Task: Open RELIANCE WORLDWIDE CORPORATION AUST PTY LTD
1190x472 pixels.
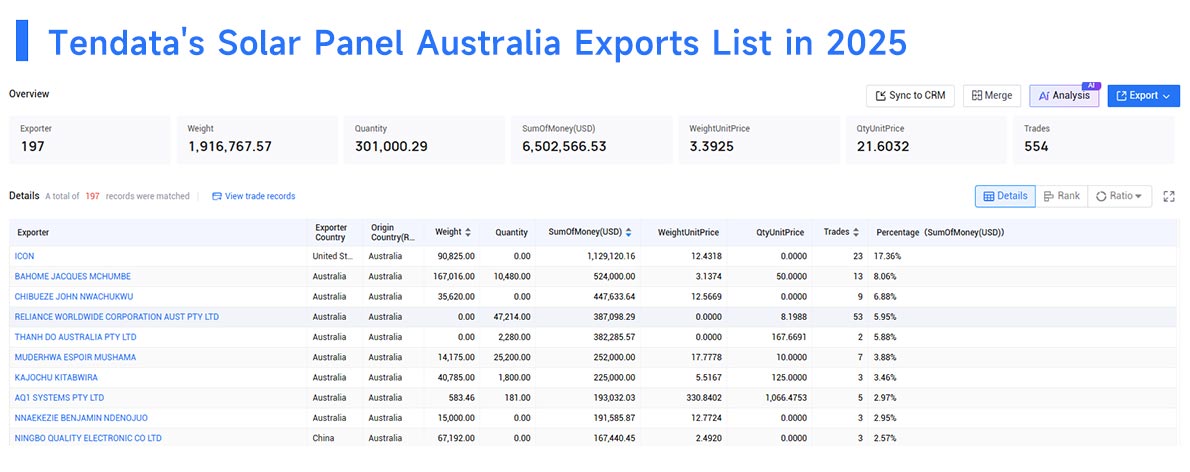Action: click(117, 316)
